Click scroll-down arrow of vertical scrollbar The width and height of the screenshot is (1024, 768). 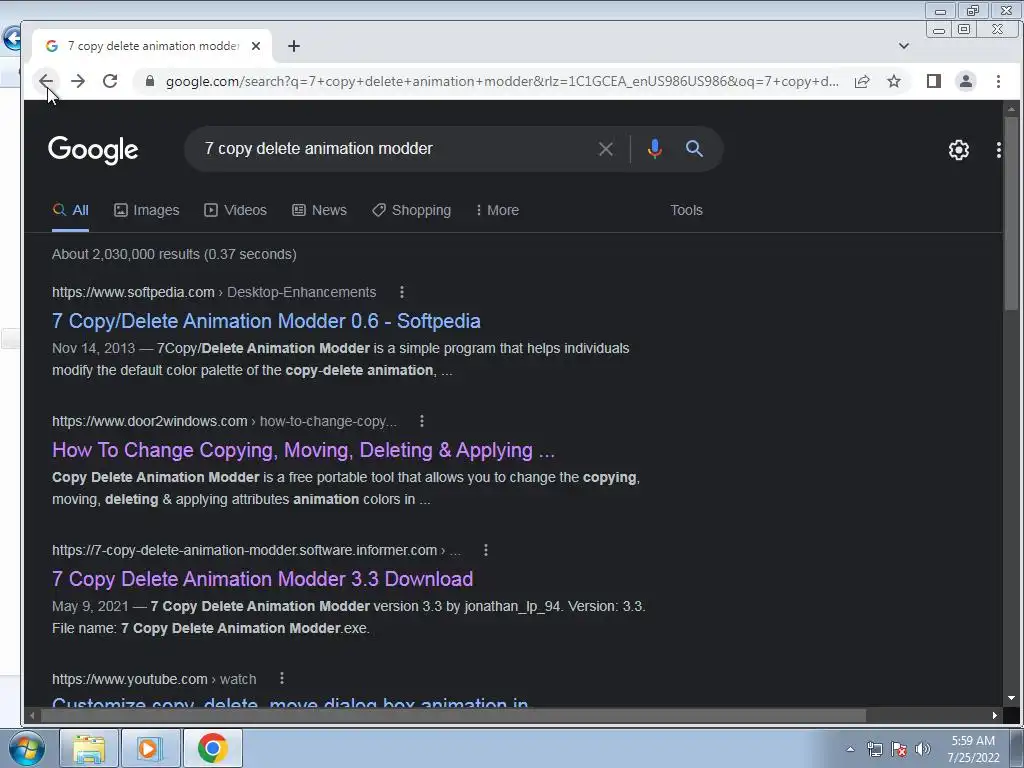coord(1011,698)
